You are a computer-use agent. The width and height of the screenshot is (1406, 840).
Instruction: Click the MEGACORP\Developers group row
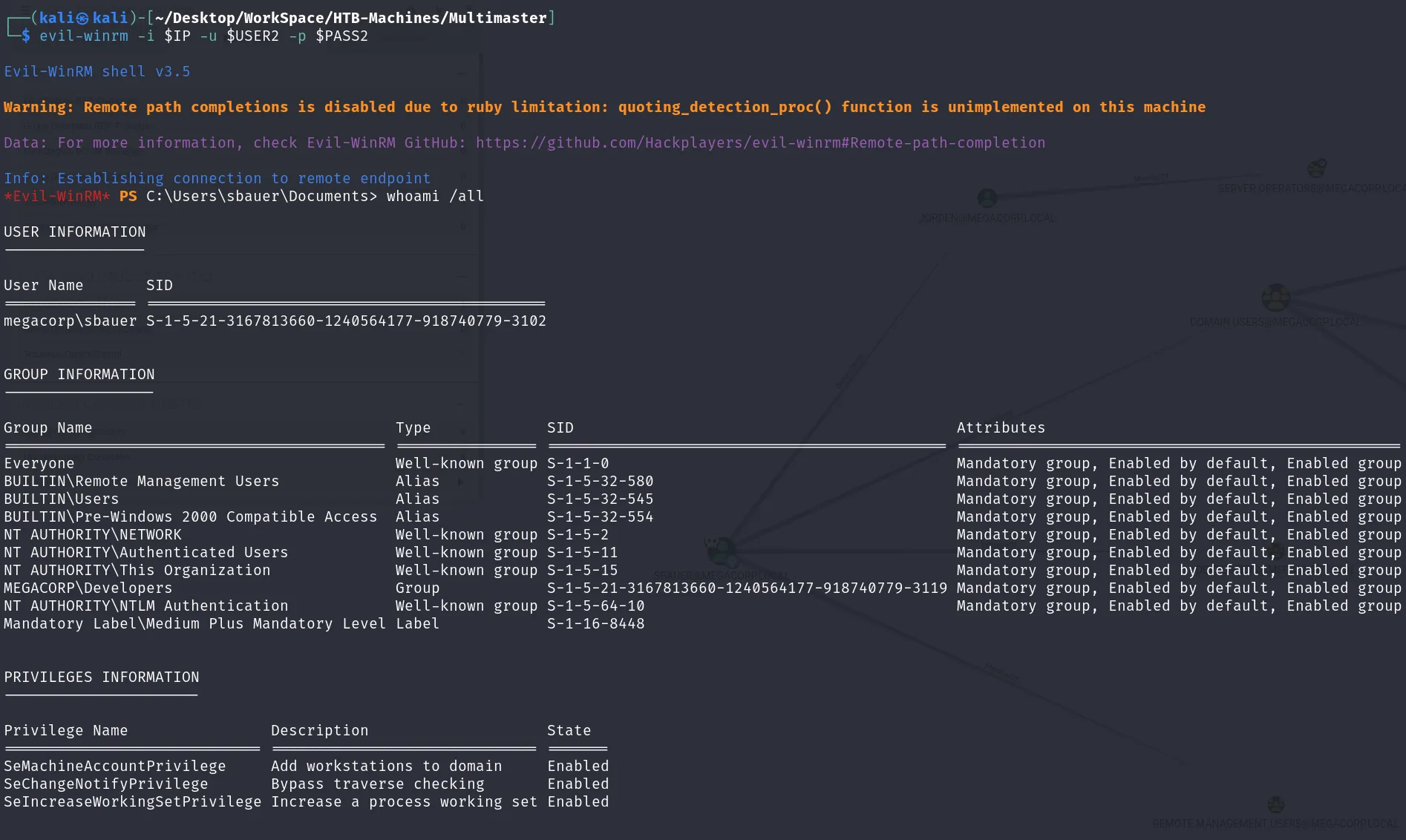(x=702, y=588)
